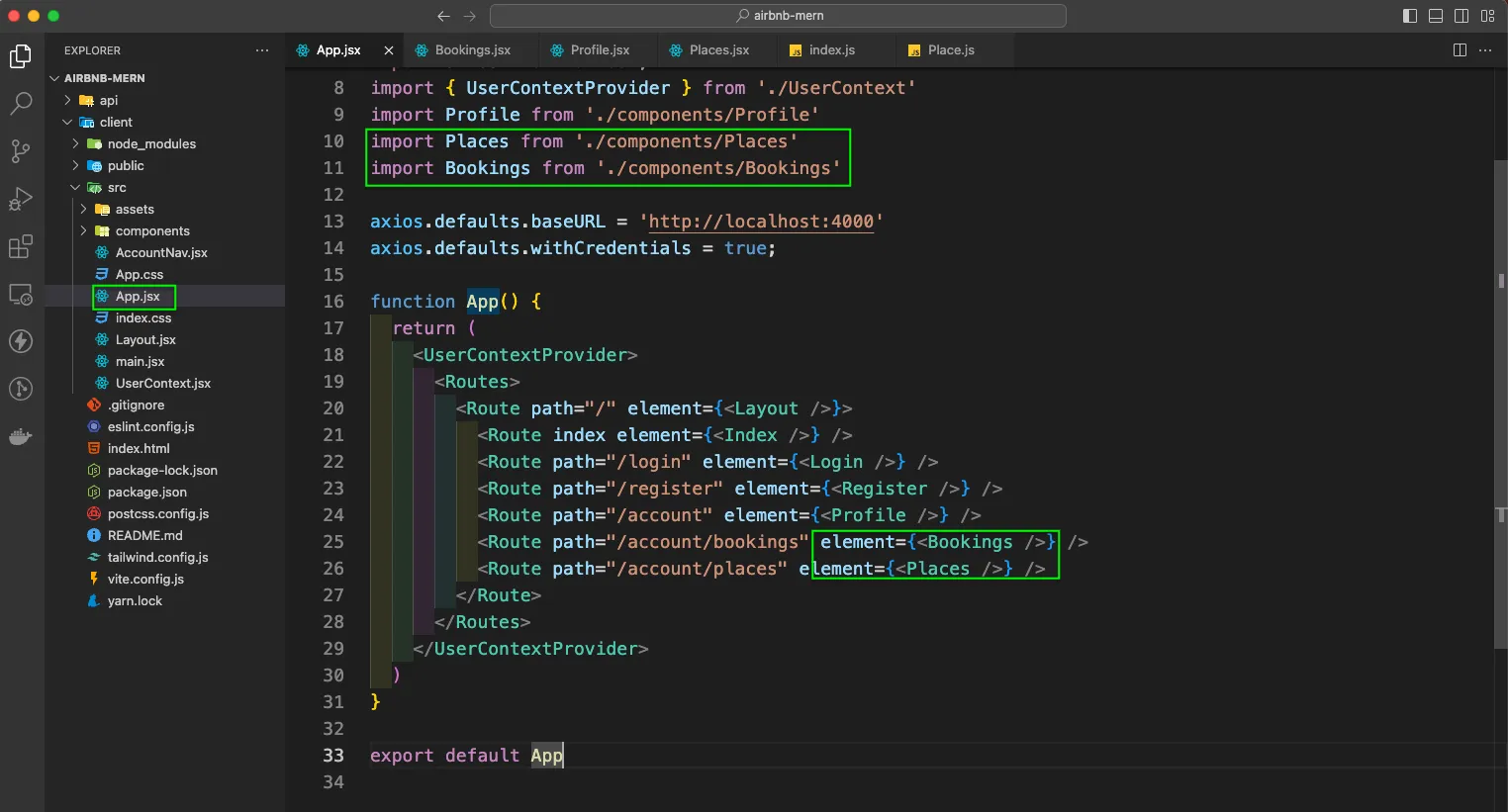Viewport: 1508px width, 812px height.
Task: Open the Extensions view
Action: click(21, 246)
